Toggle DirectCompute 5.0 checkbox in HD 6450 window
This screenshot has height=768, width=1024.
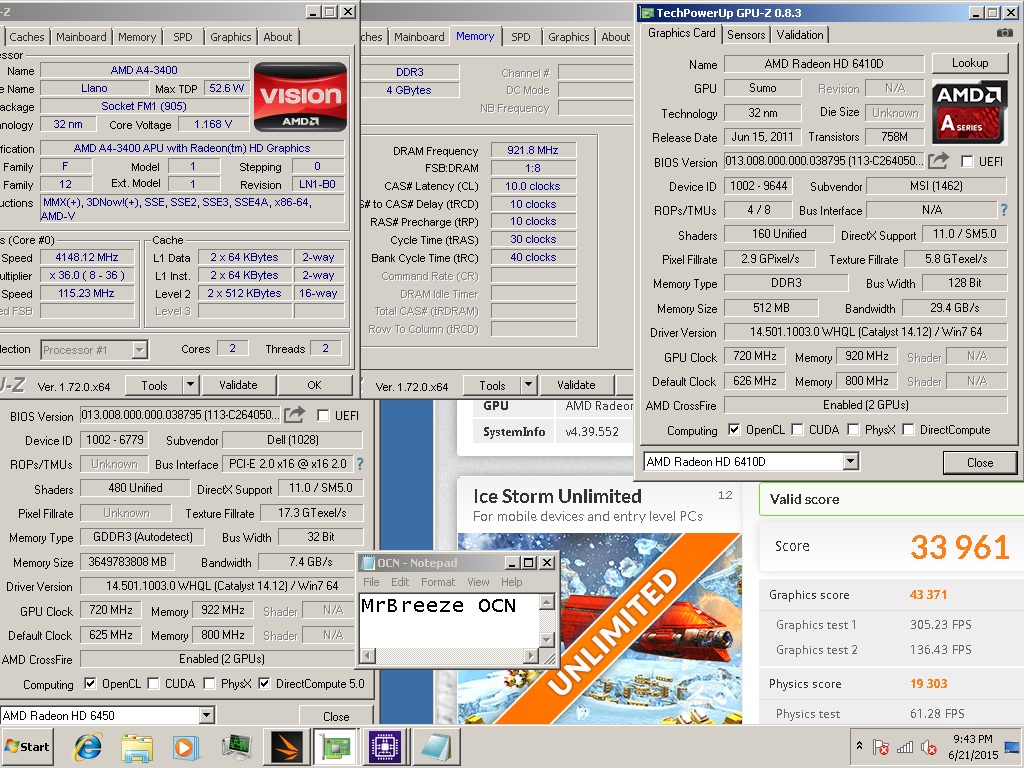pyautogui.click(x=264, y=684)
